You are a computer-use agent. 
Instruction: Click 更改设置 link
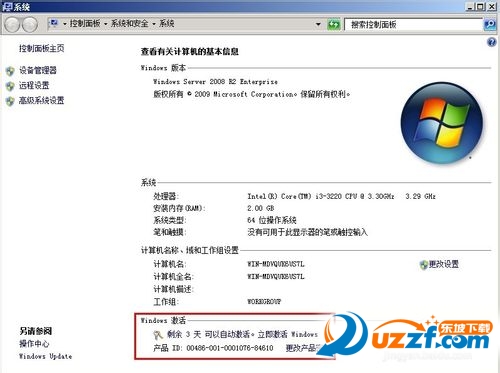[x=444, y=264]
